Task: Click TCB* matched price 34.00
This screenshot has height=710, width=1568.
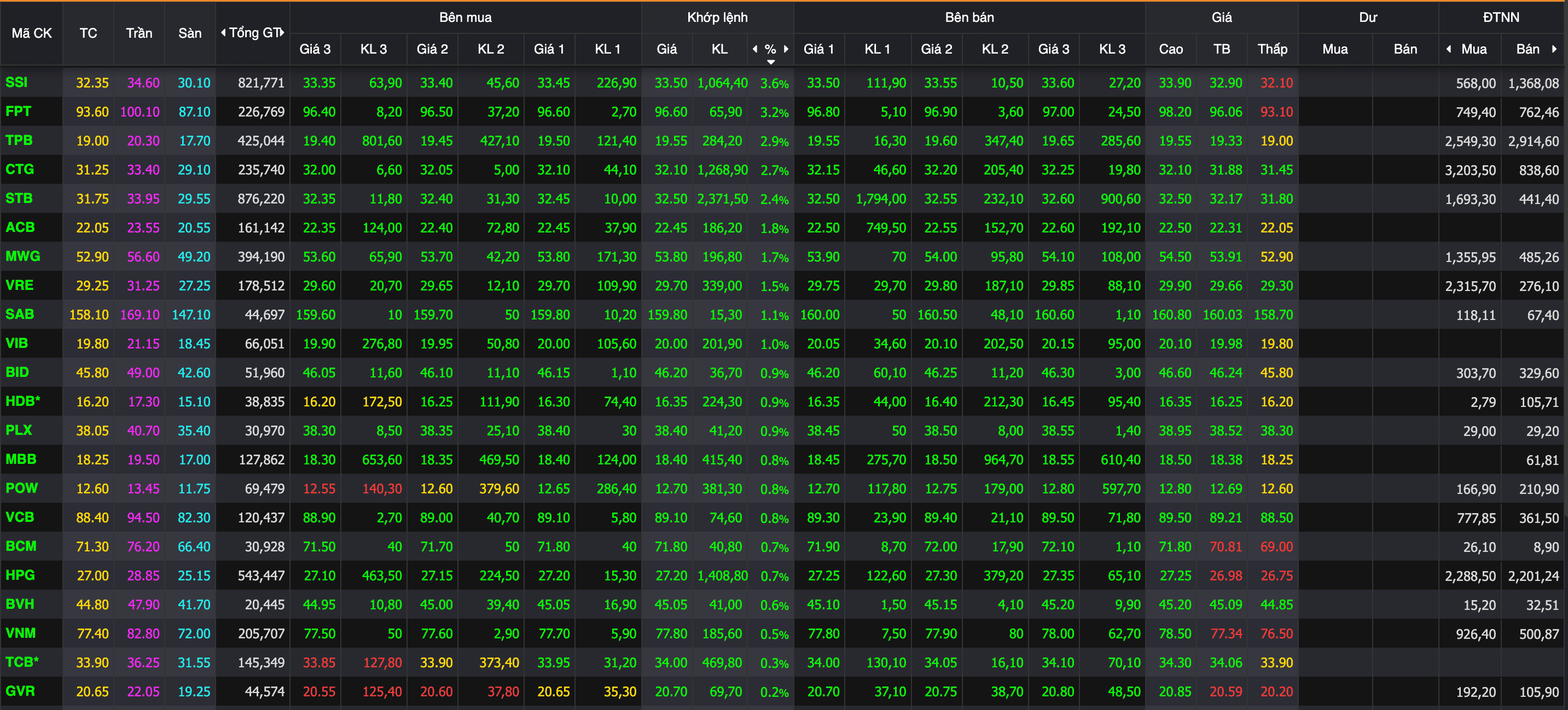Action: (671, 662)
